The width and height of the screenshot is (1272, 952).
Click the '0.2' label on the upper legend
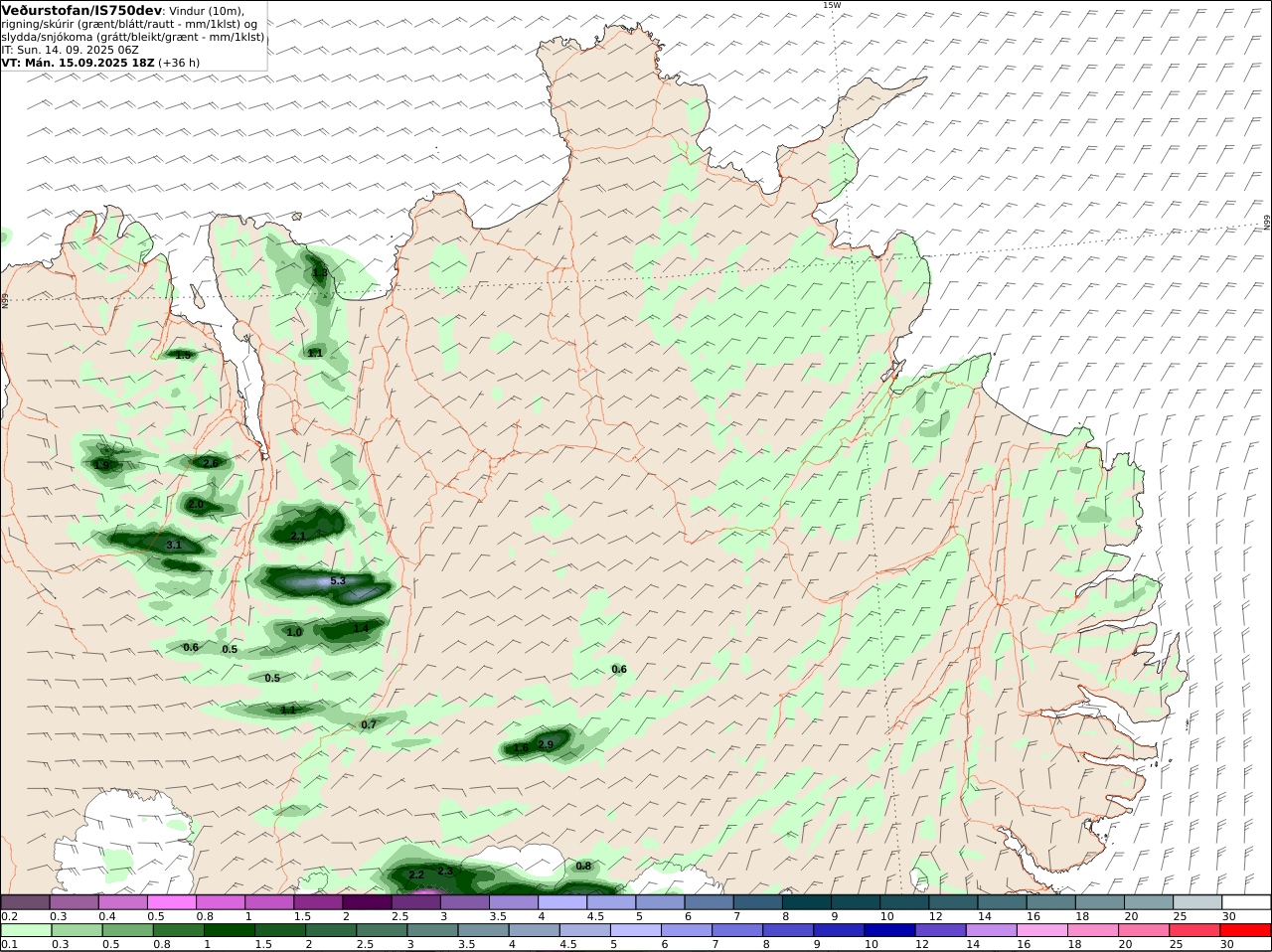[10, 916]
